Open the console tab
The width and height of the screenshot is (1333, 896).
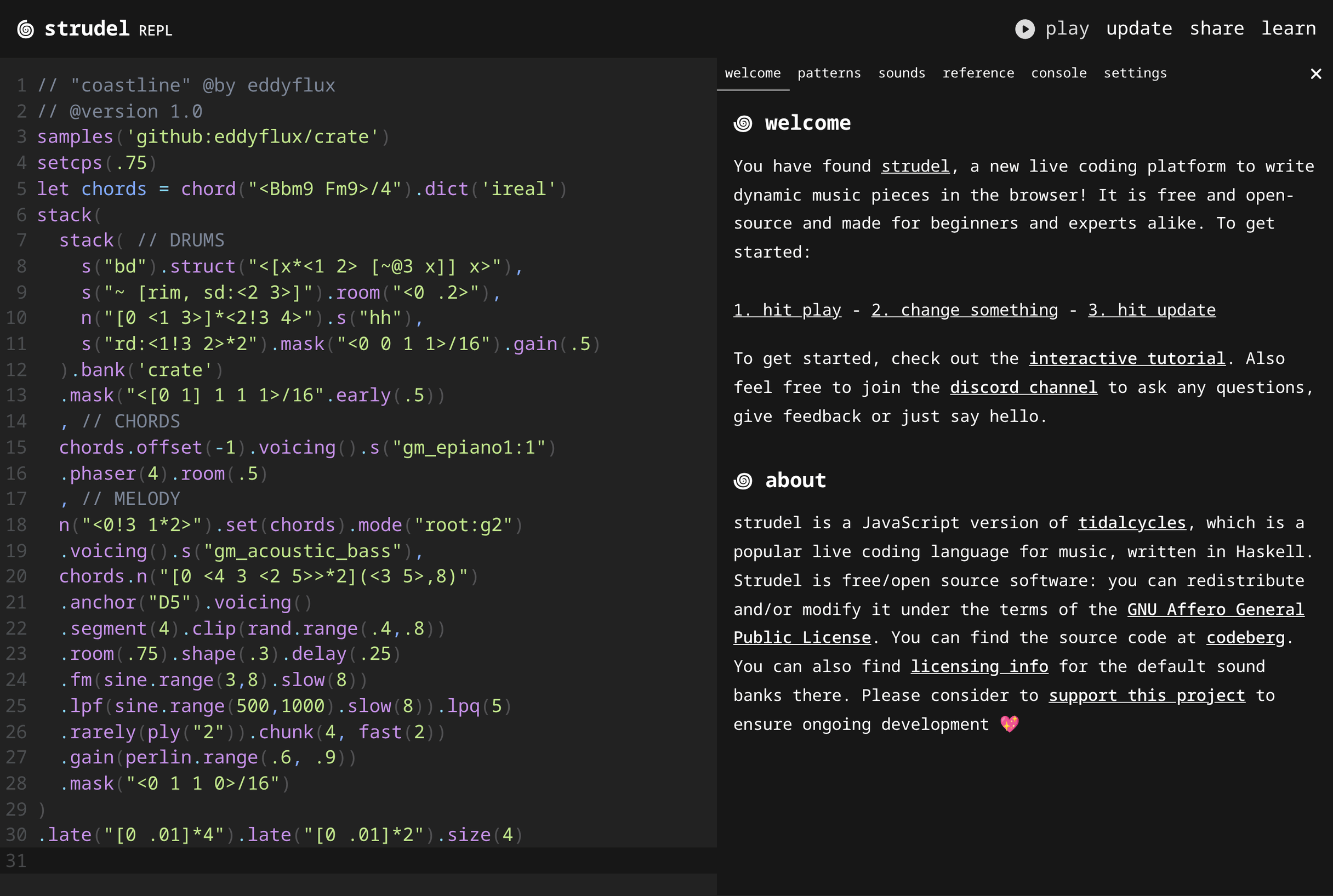coord(1059,73)
